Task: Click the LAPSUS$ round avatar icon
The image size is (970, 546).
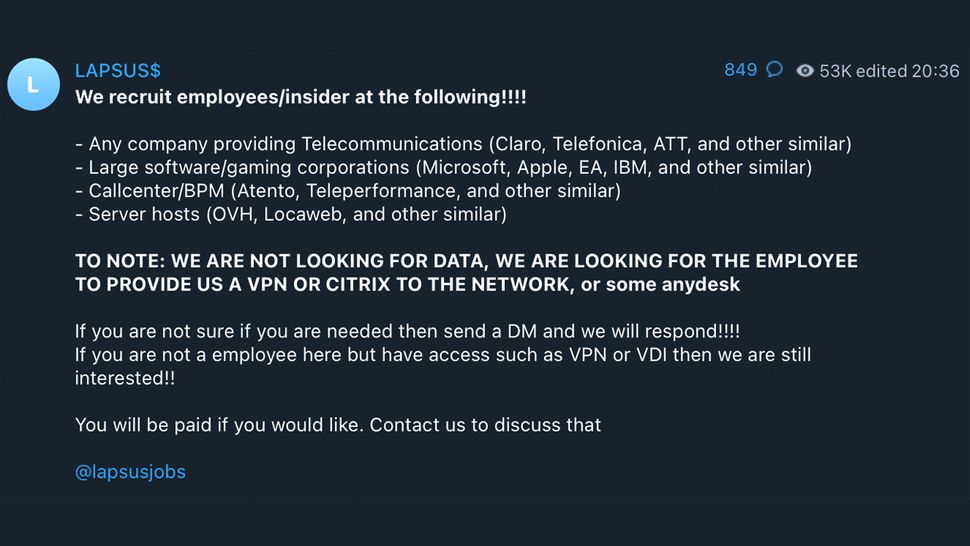Action: [33, 84]
